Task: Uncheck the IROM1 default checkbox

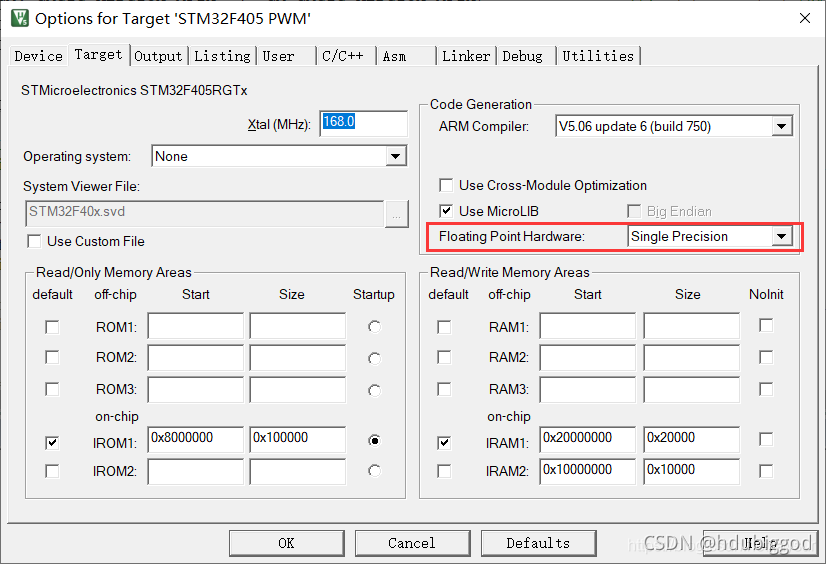Action: coord(52,443)
